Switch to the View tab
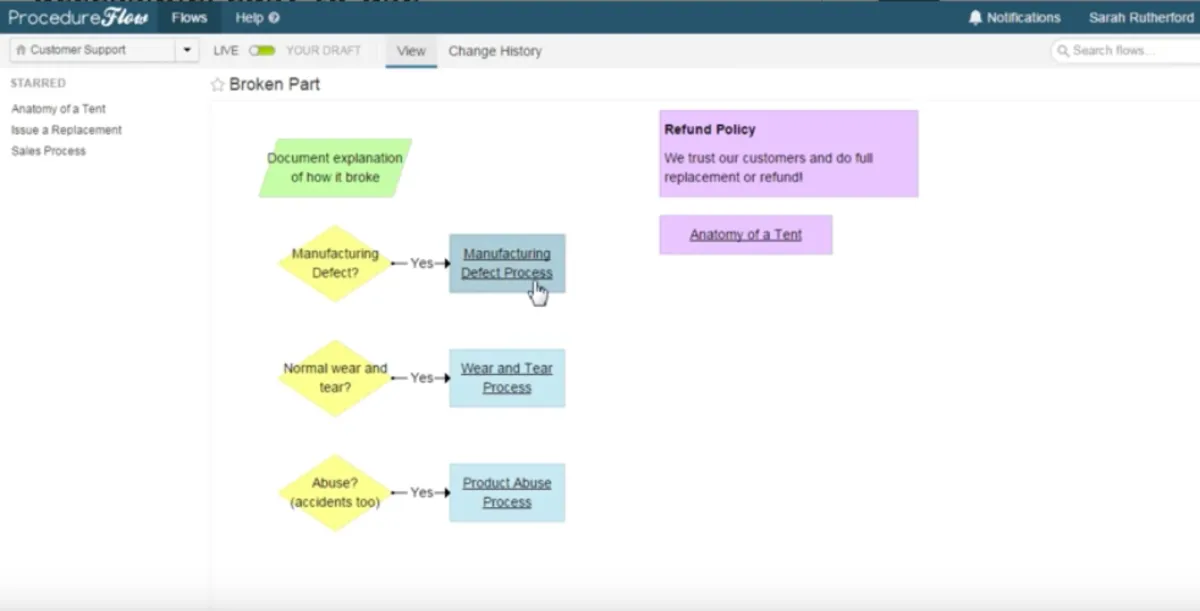The width and height of the screenshot is (1200, 611). [x=411, y=51]
